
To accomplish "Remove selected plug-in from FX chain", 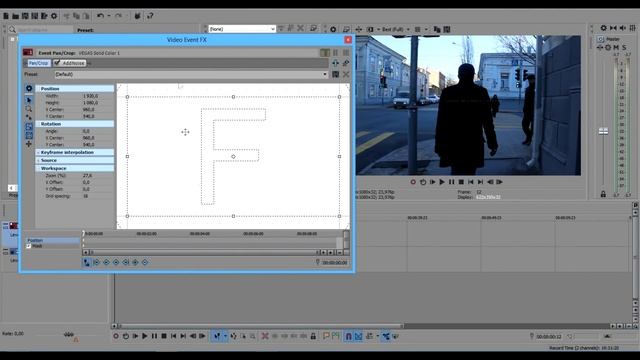I will coord(346,63).
